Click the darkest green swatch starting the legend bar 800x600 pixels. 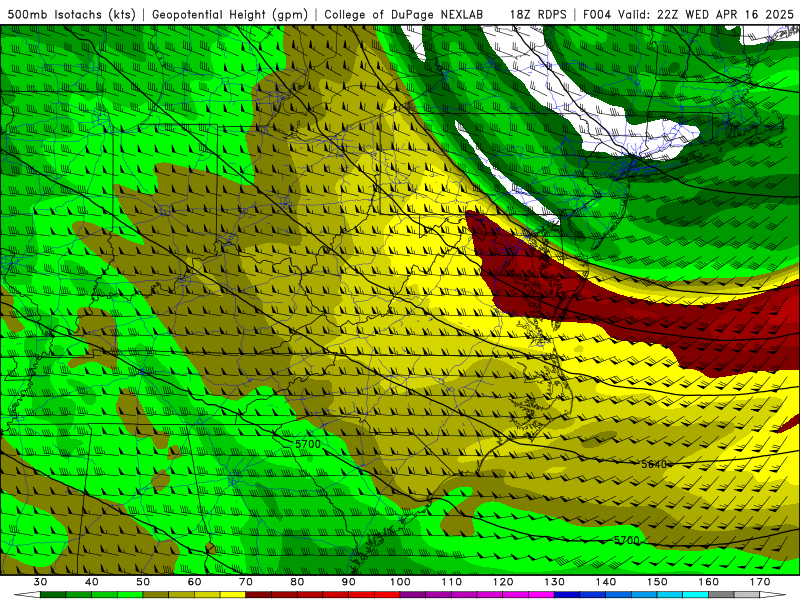(x=53, y=595)
